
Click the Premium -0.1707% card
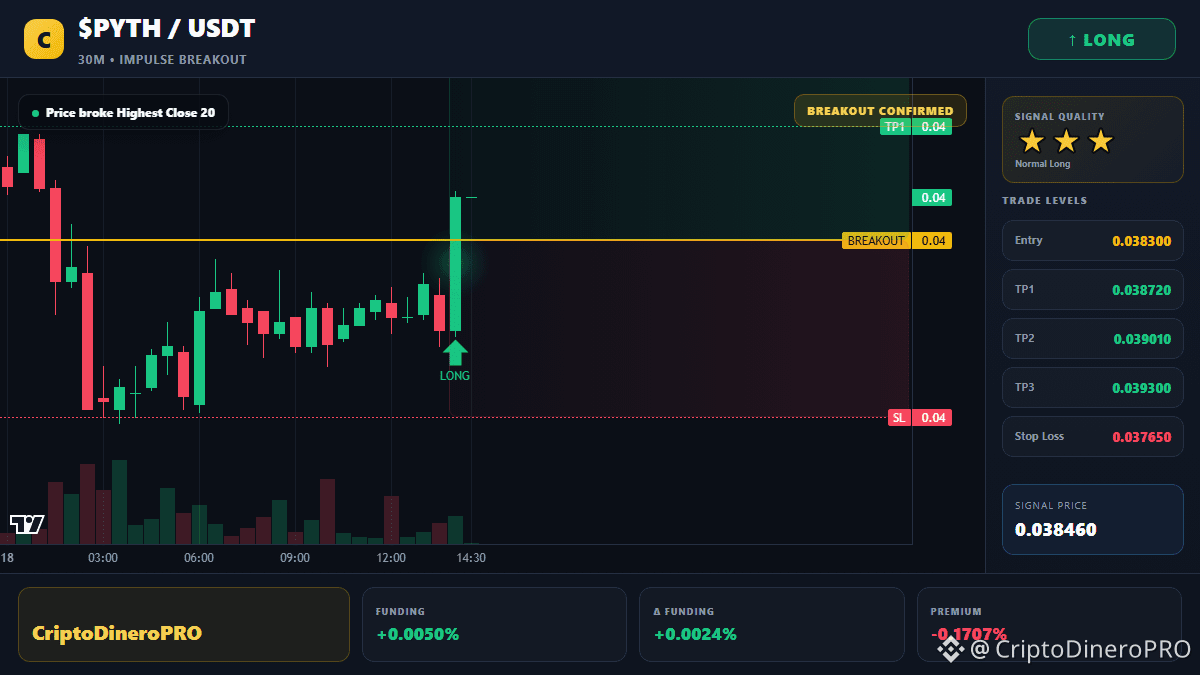[x=1049, y=624]
